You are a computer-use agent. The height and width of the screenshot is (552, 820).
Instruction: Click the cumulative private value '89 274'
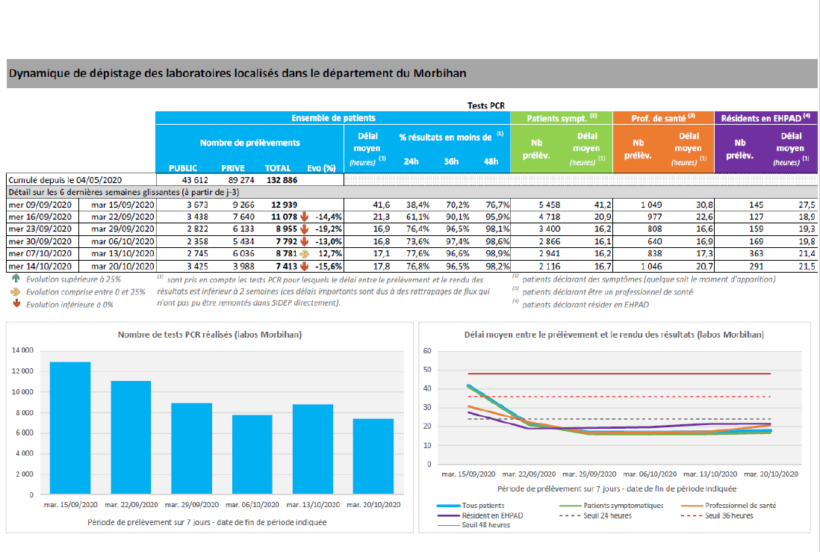pyautogui.click(x=241, y=180)
